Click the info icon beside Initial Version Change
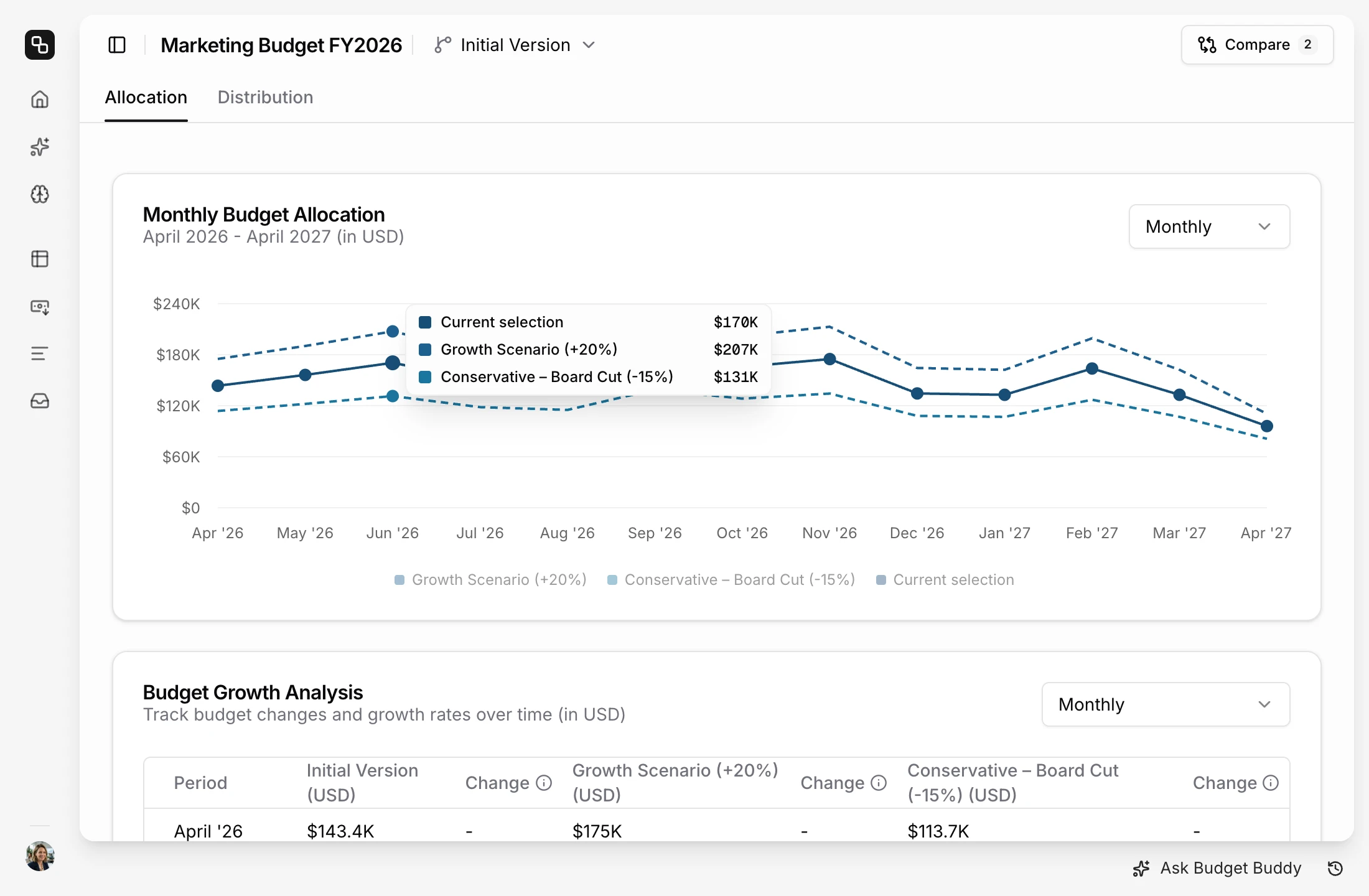 point(544,783)
